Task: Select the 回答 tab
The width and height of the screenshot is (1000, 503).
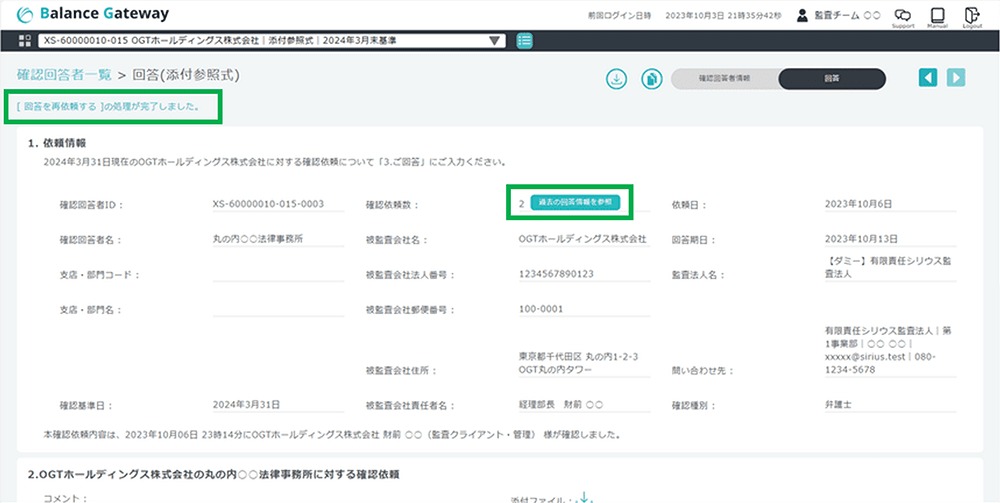Action: (x=832, y=78)
